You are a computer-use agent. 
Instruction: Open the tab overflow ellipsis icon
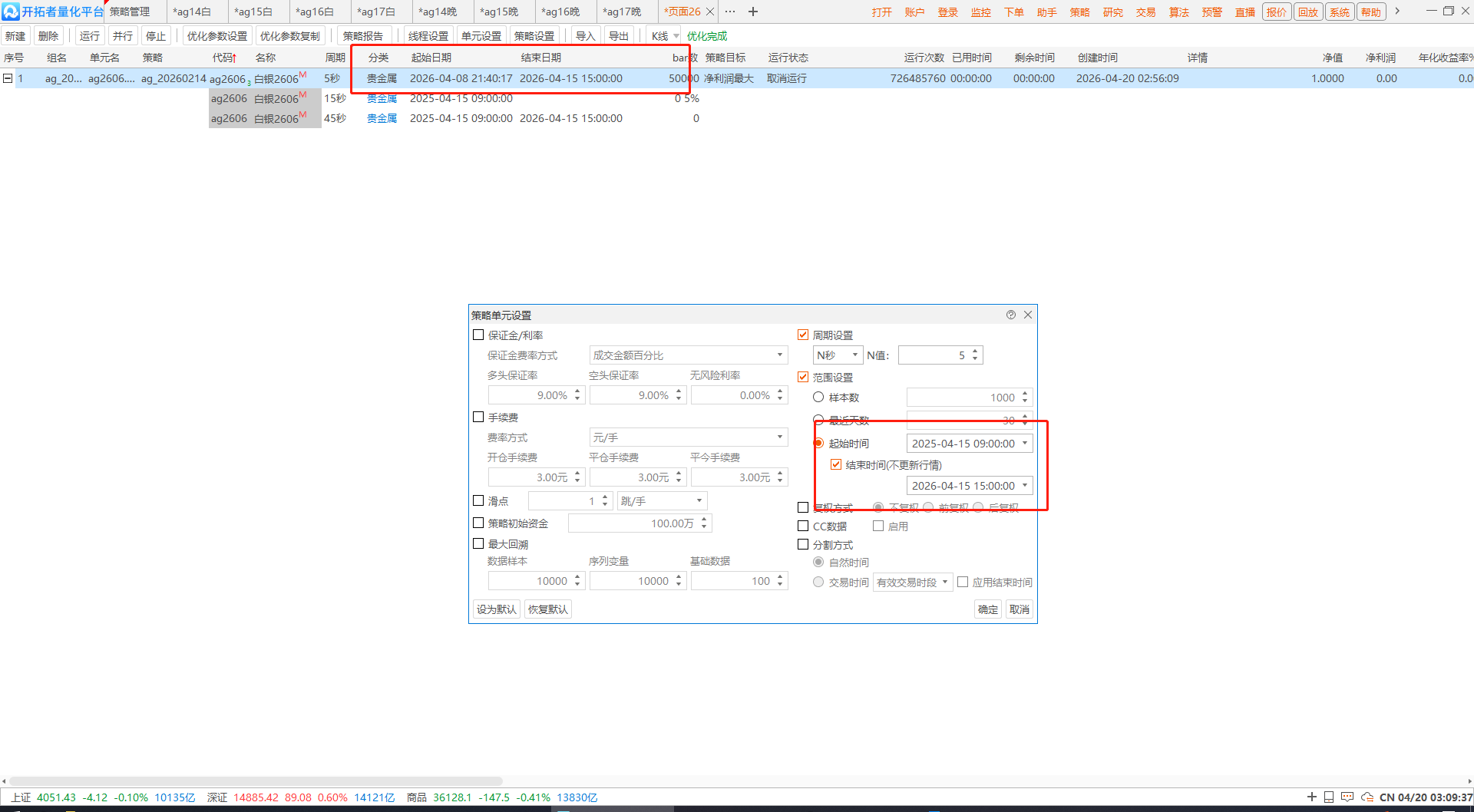pos(730,12)
